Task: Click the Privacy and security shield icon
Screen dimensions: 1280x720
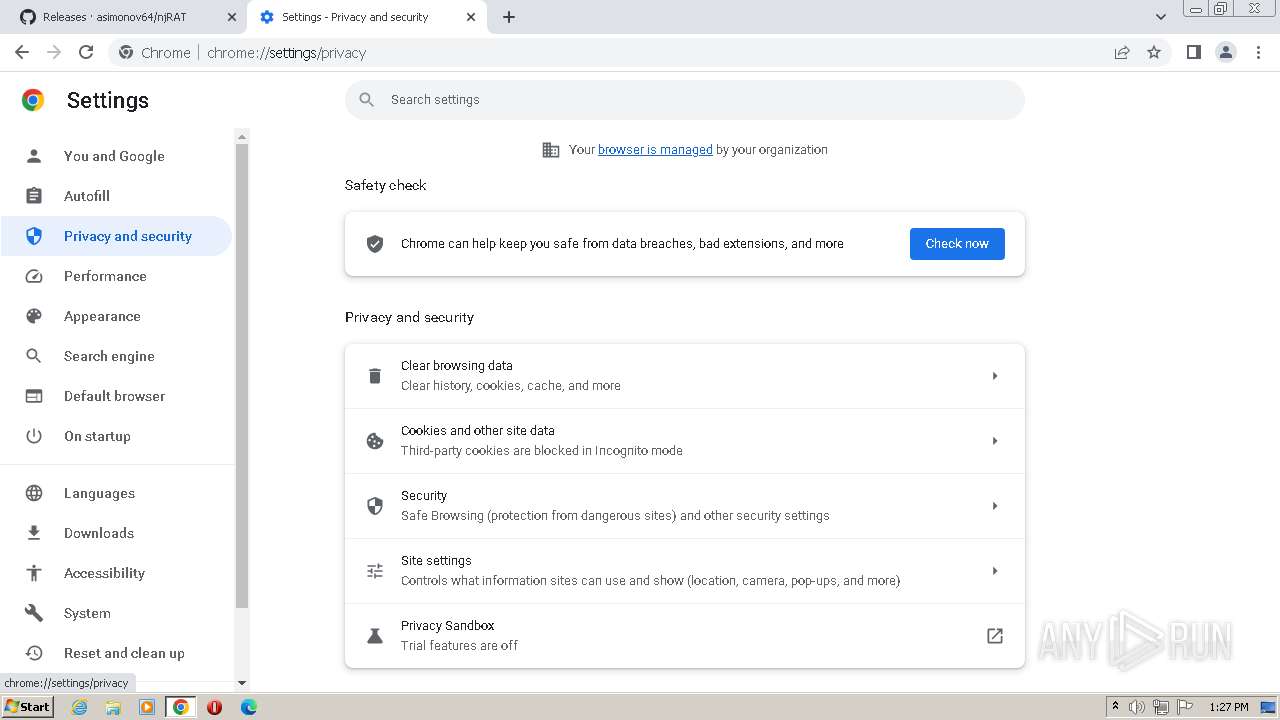Action: click(x=34, y=236)
